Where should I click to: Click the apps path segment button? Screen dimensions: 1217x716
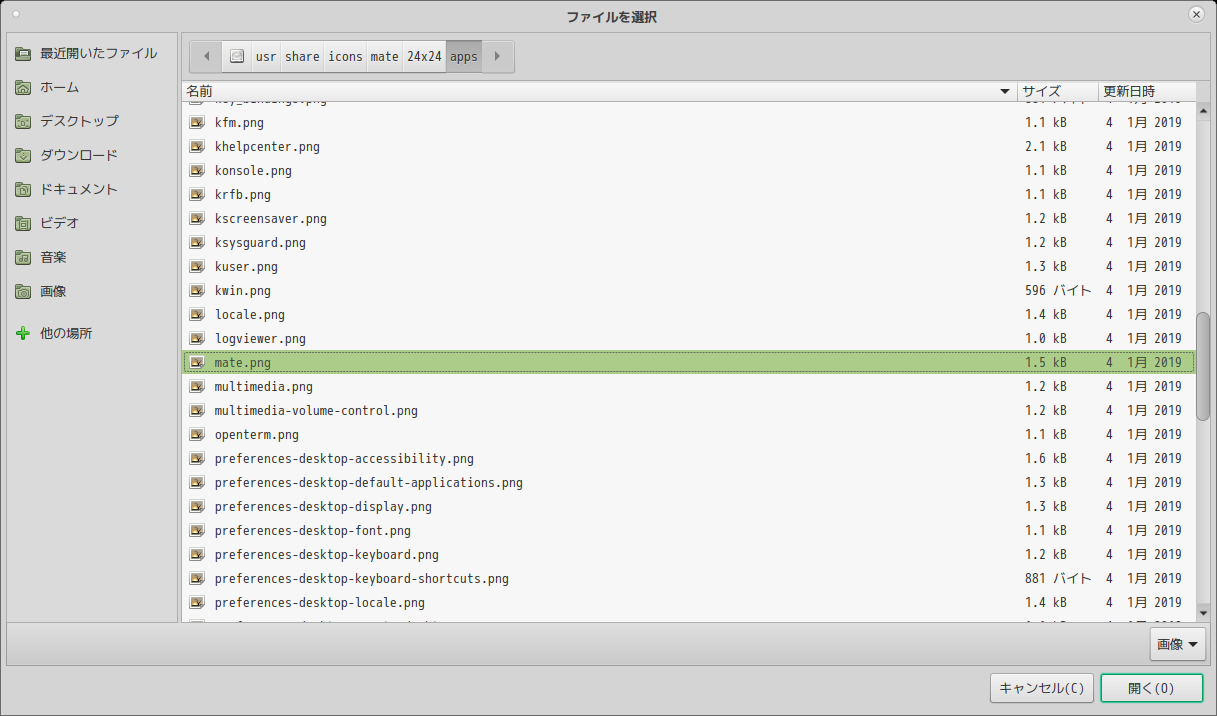tap(464, 57)
